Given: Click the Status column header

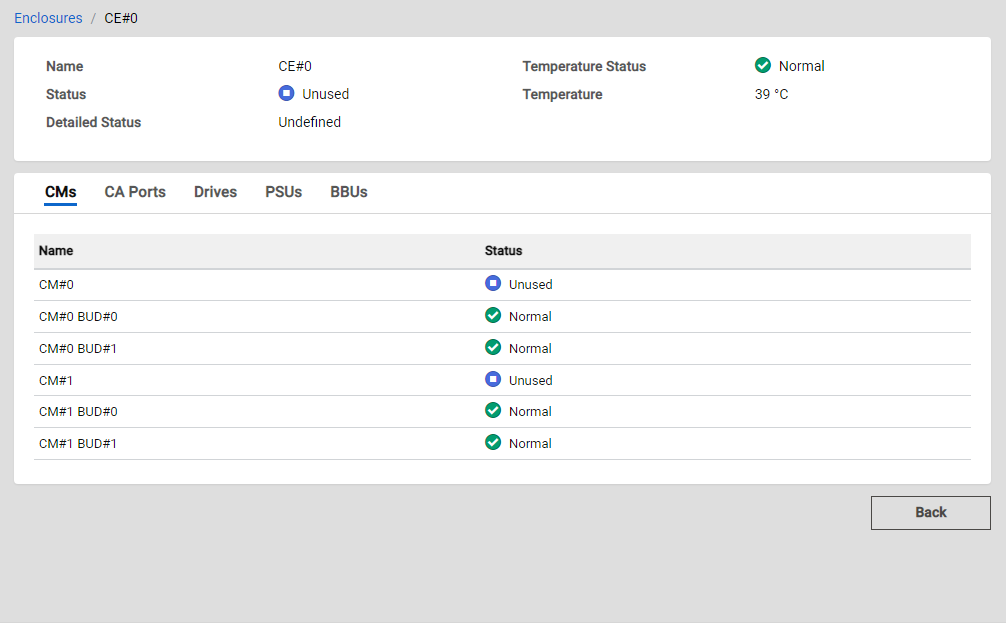Looking at the screenshot, I should 503,251.
